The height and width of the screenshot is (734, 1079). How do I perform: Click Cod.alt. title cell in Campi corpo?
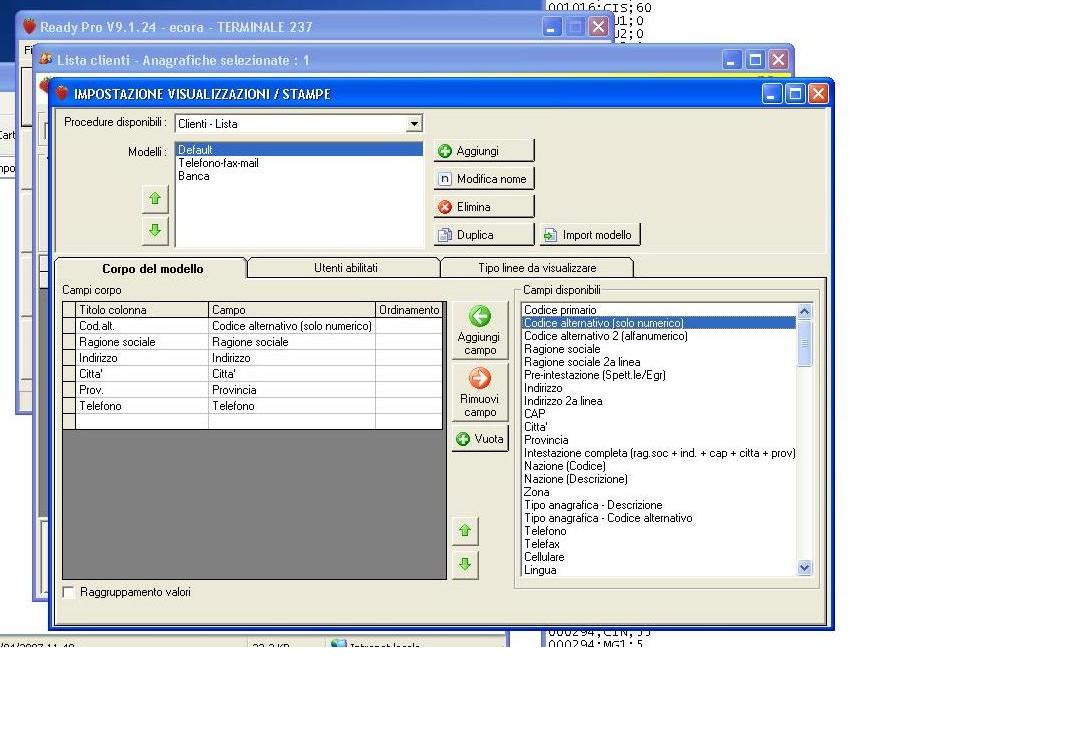tap(142, 326)
